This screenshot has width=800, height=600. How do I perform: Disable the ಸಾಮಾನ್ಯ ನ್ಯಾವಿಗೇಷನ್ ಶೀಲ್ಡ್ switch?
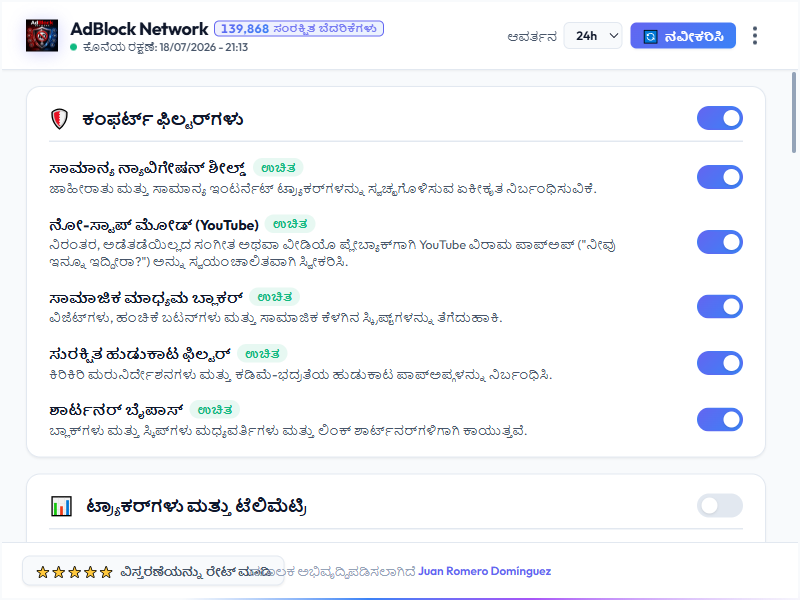[719, 177]
